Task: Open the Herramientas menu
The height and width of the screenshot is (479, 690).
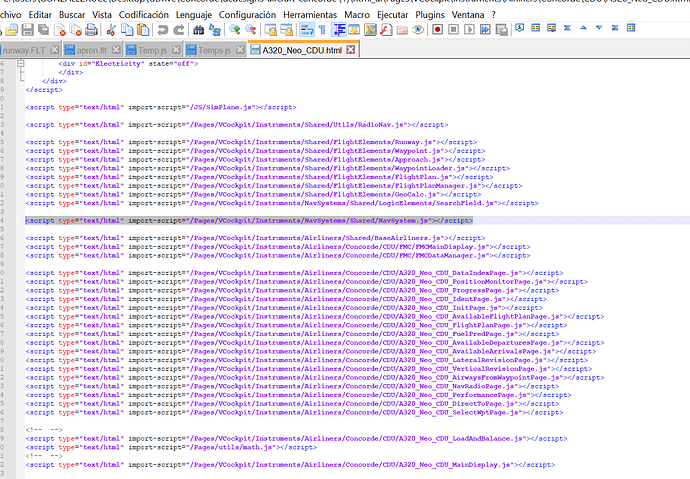Action: click(310, 15)
